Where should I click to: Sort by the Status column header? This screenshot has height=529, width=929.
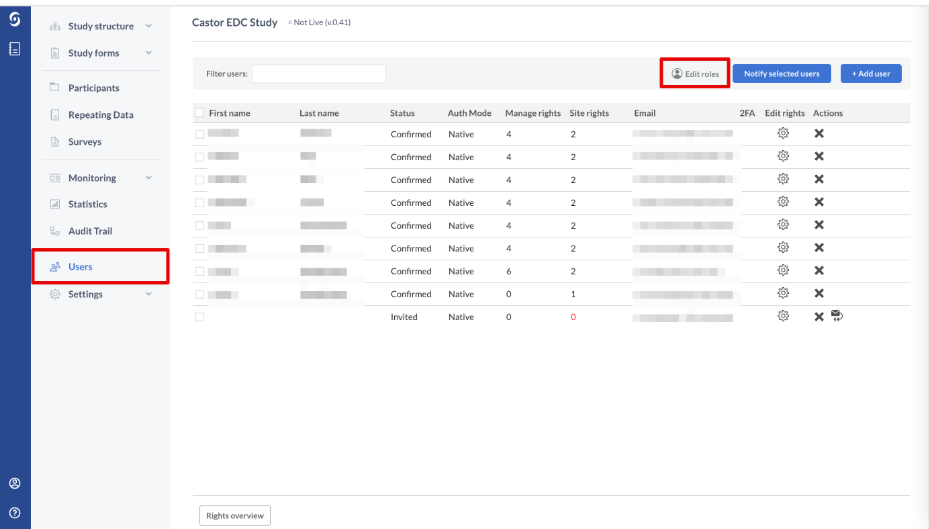[x=402, y=113]
